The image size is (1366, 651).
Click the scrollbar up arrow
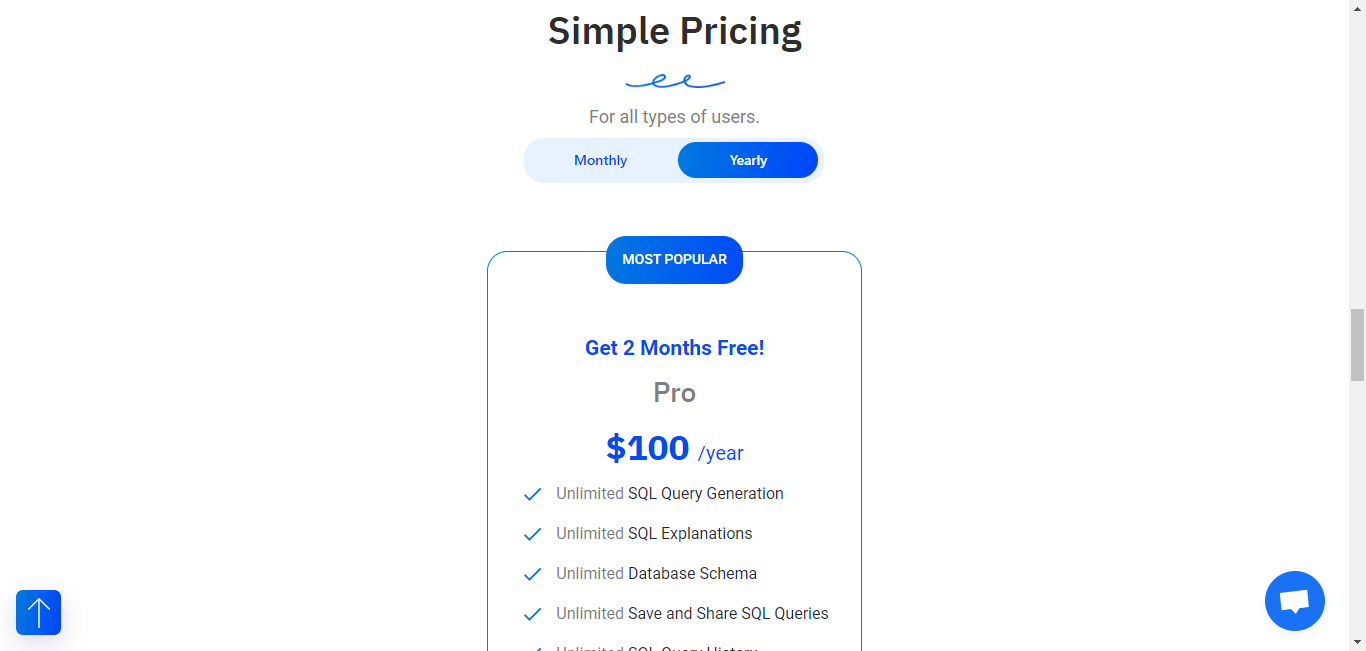click(1357, 8)
